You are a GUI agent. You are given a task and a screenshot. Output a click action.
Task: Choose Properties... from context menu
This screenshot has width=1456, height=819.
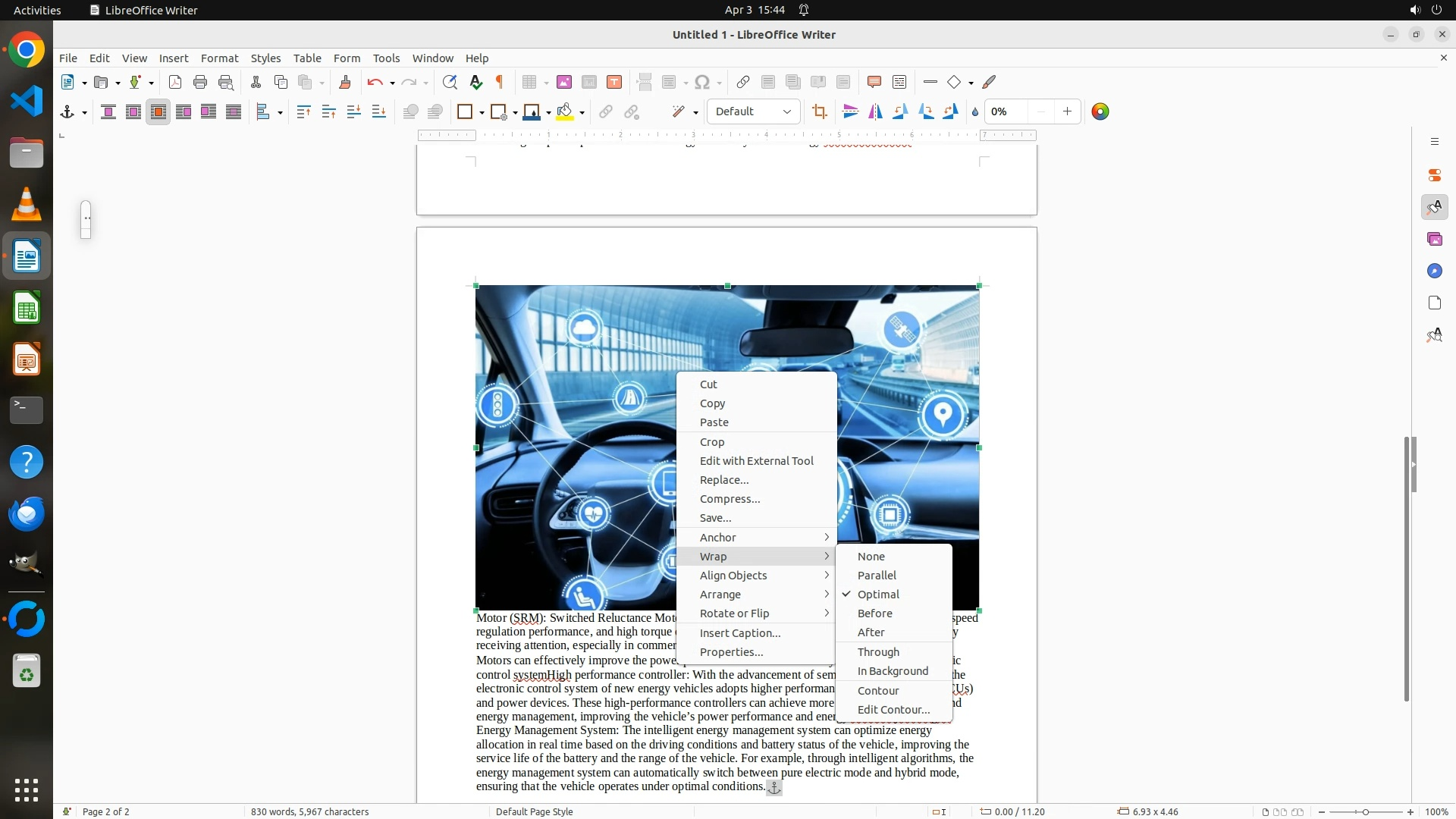(730, 652)
